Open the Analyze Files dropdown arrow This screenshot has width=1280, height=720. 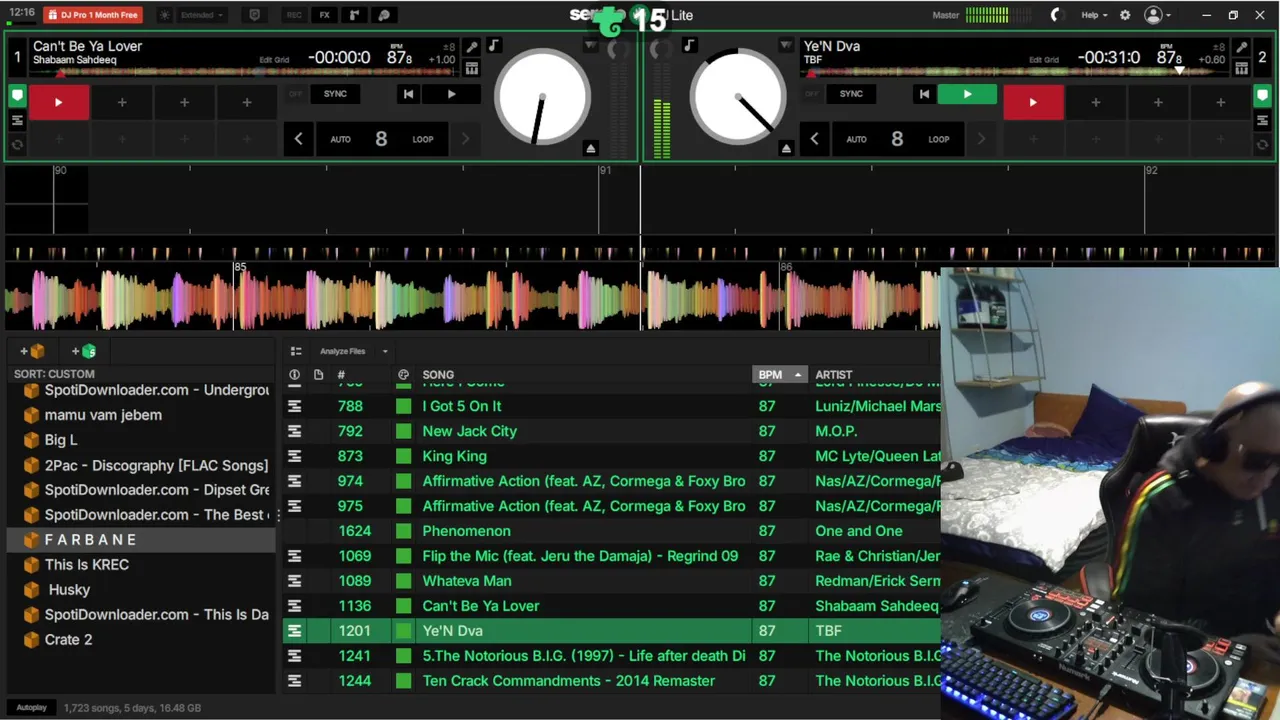pyautogui.click(x=384, y=351)
